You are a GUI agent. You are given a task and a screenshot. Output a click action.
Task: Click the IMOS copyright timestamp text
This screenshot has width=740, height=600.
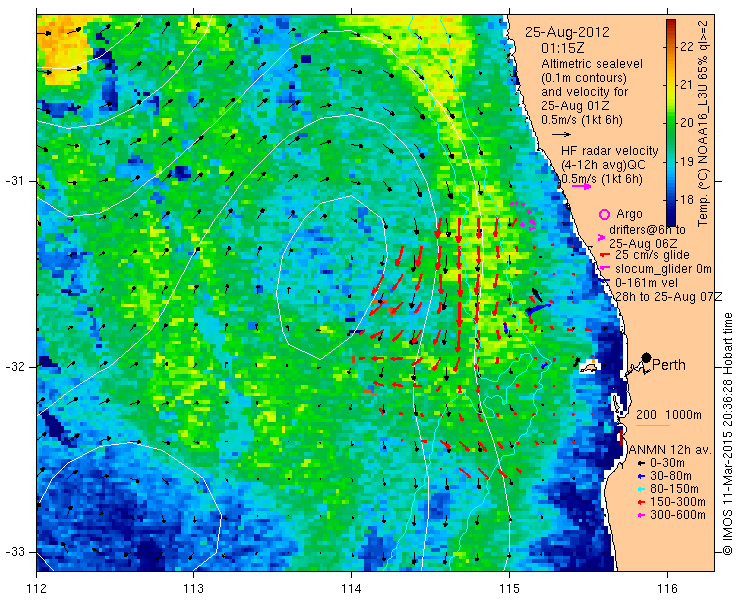click(728, 433)
